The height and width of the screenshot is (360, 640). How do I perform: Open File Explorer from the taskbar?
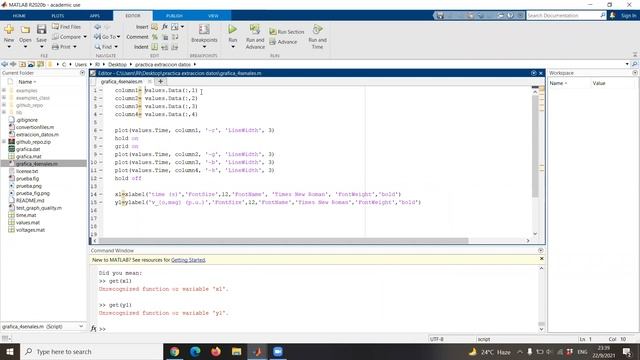coord(236,351)
